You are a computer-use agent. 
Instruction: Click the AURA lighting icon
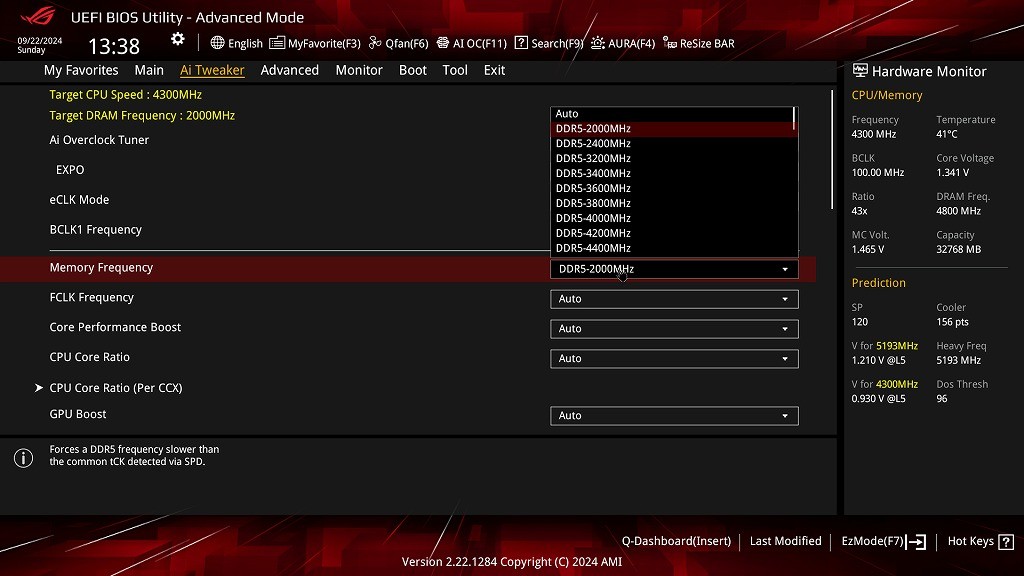click(x=598, y=43)
